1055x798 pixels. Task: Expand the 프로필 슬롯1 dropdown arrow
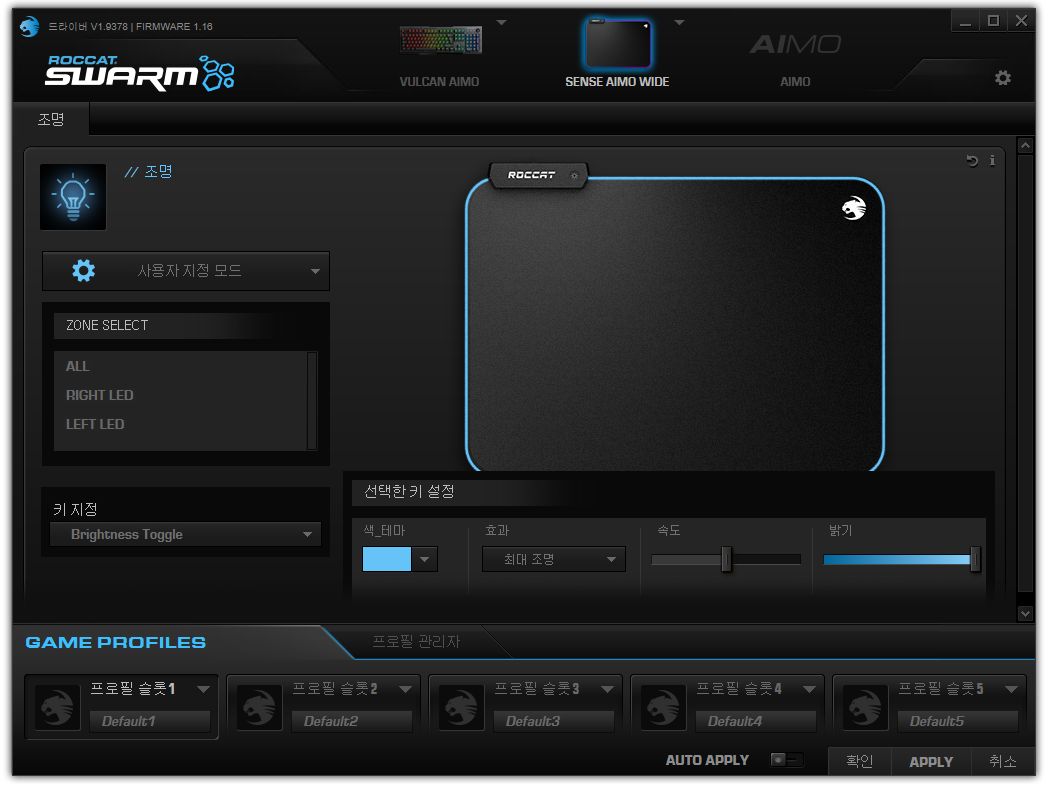203,689
